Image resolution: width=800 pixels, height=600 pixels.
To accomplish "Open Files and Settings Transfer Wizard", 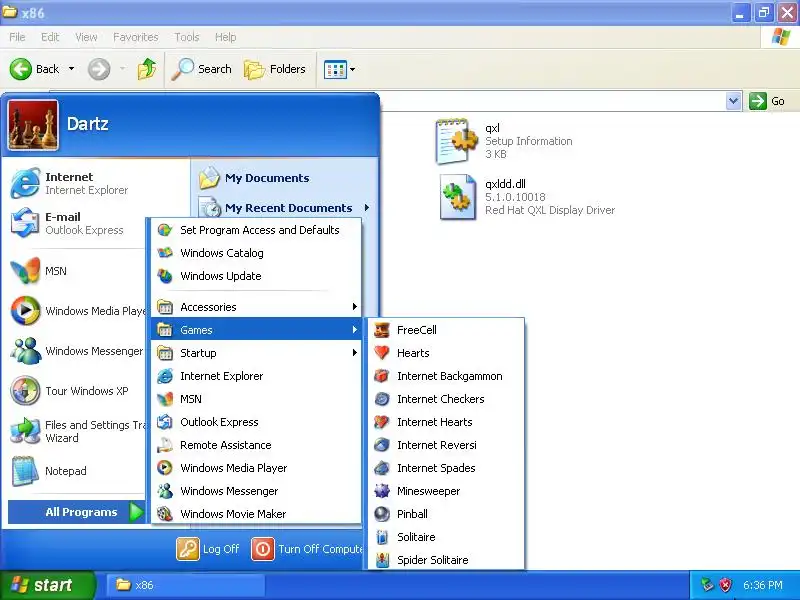I will point(77,431).
